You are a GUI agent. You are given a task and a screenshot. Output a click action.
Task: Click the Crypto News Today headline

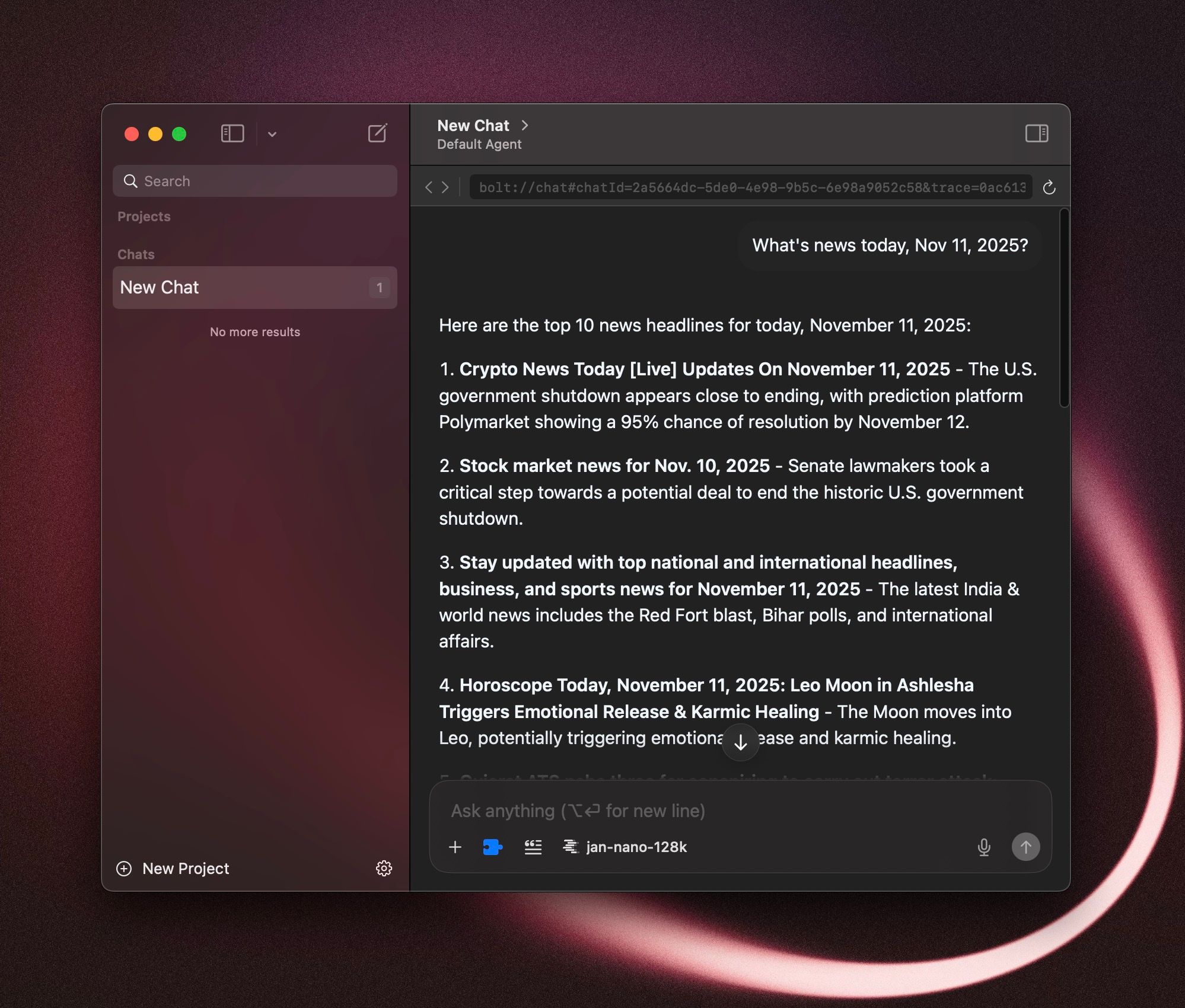click(x=705, y=369)
